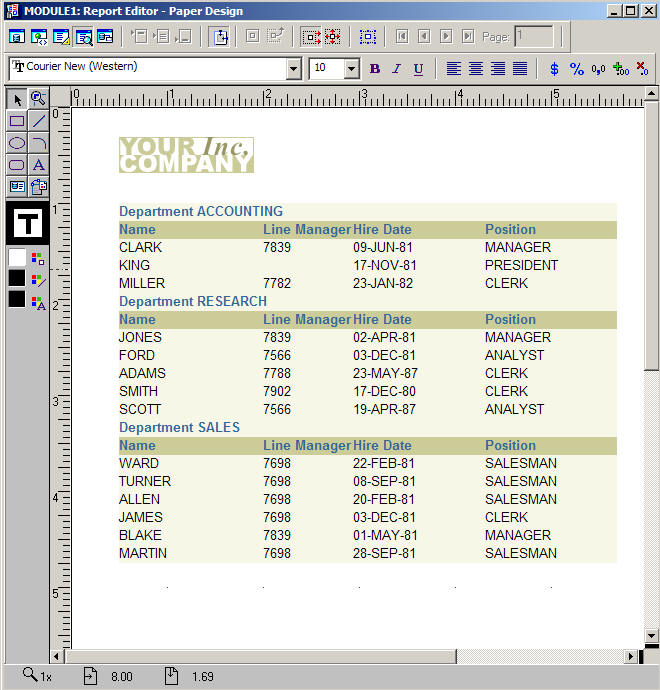Toggle Italic formatting

click(x=396, y=69)
